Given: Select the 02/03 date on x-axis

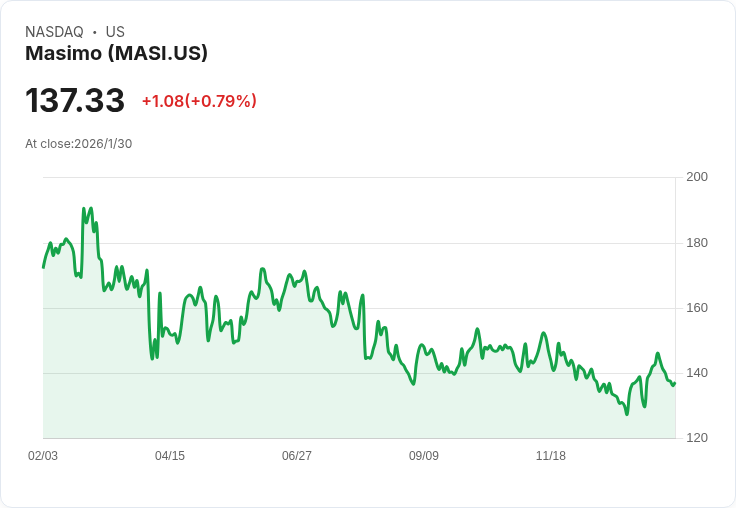Looking at the screenshot, I should 43,456.
